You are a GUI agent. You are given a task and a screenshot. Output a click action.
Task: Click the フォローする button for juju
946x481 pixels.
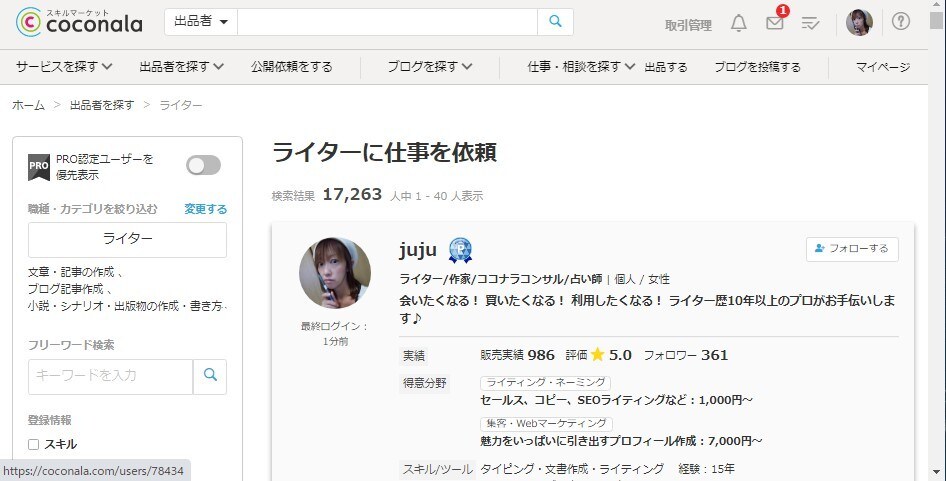(x=852, y=249)
